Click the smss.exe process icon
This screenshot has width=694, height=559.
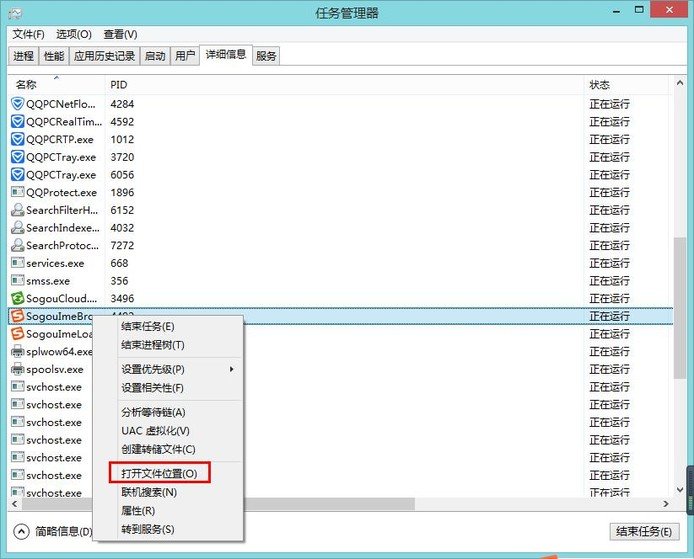[x=17, y=281]
